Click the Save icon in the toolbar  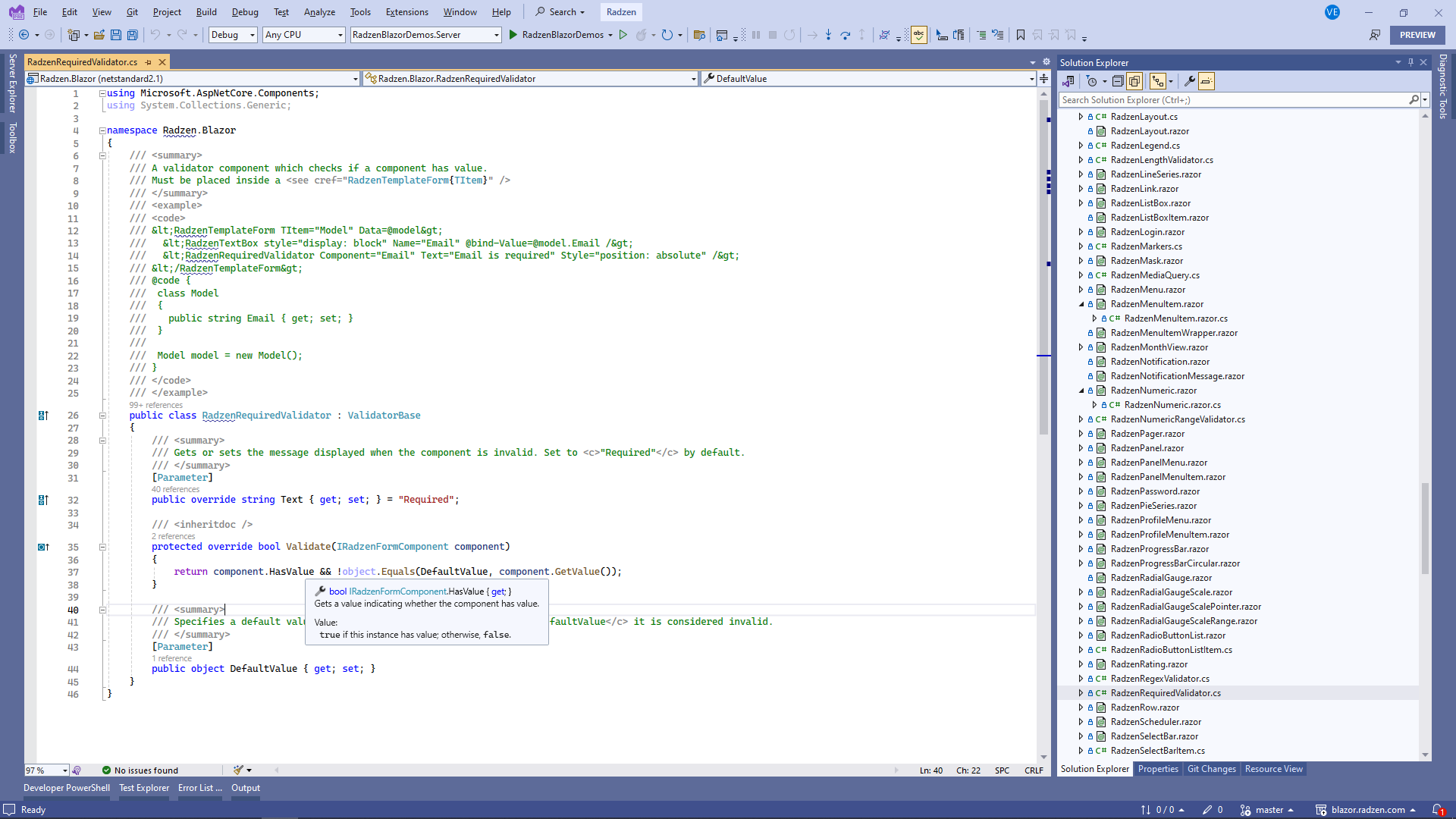point(116,35)
